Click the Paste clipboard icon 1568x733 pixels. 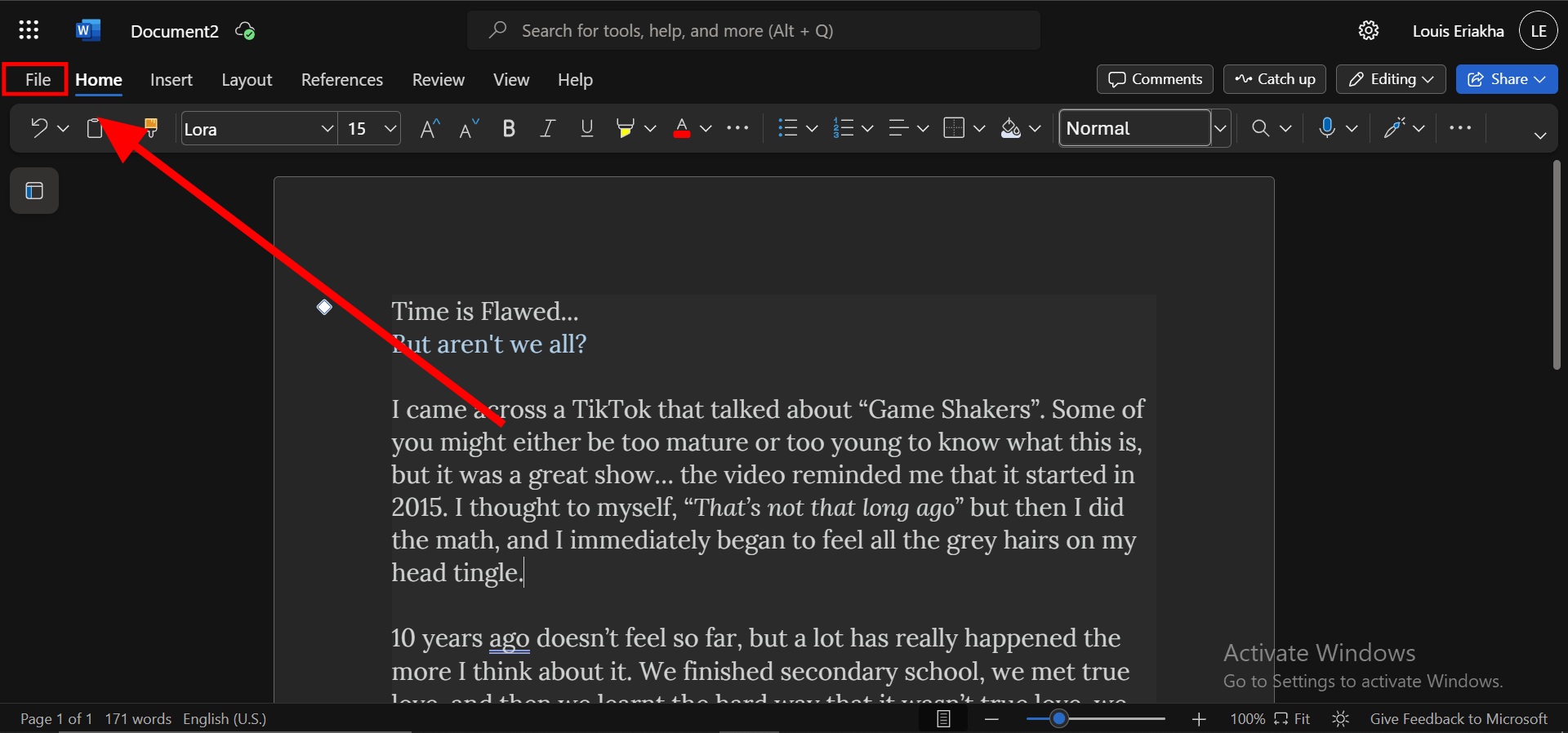tap(95, 128)
